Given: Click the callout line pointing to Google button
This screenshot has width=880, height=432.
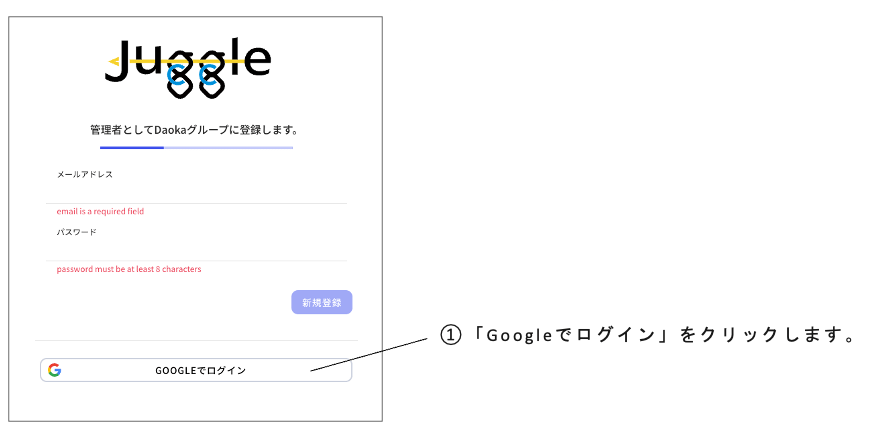Looking at the screenshot, I should click(x=370, y=354).
